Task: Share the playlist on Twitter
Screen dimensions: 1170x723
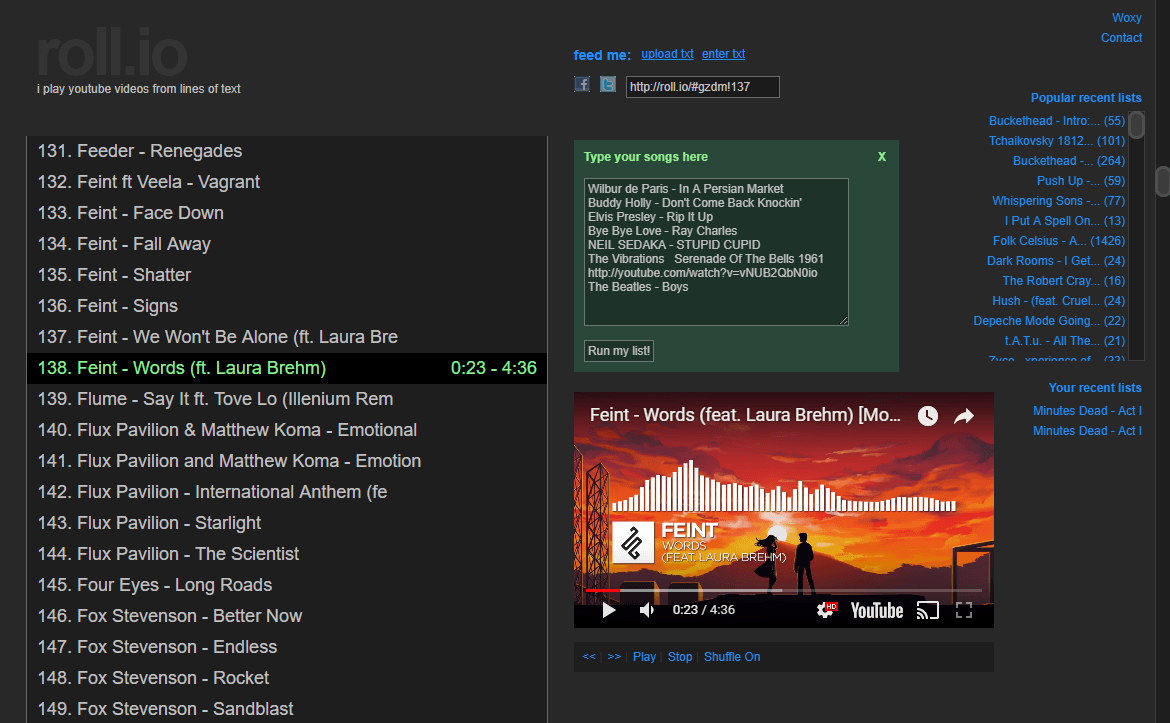Action: click(608, 84)
